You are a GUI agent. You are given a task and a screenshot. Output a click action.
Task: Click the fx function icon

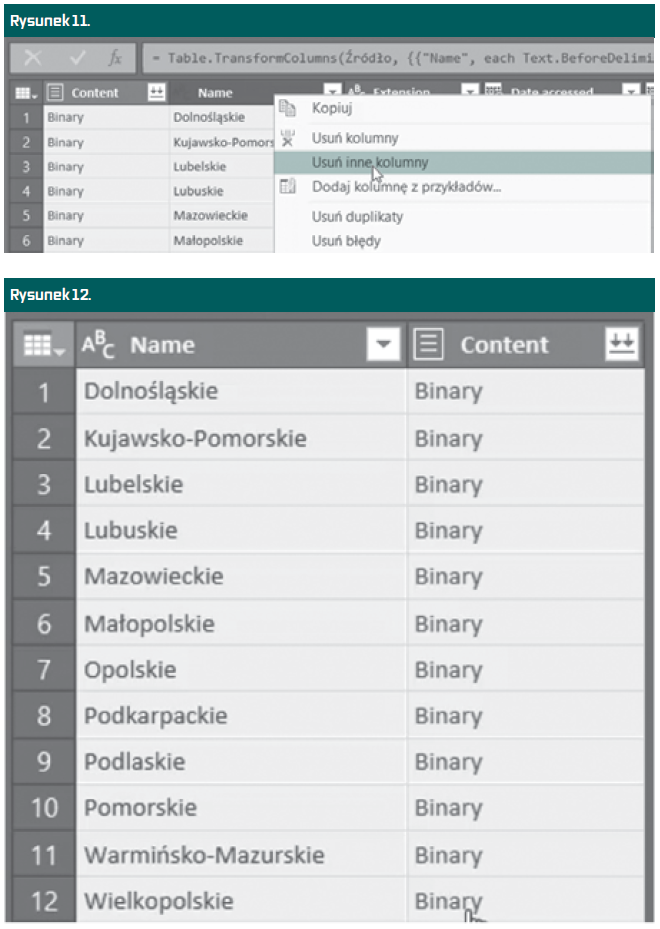115,57
